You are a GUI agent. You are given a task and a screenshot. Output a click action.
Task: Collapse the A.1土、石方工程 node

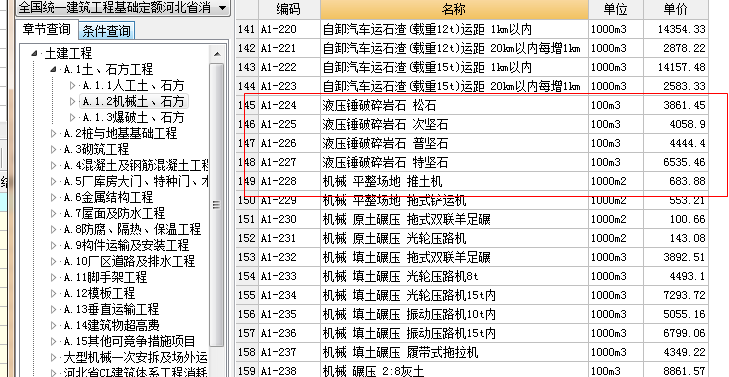53,70
